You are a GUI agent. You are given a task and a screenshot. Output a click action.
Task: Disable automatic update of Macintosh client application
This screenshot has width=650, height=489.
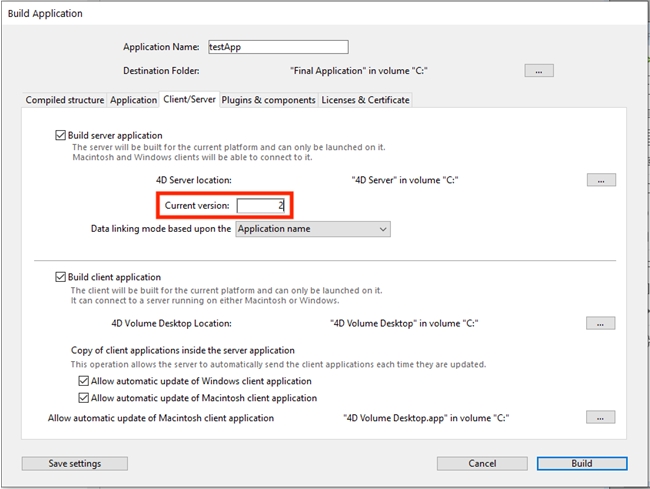tap(84, 398)
